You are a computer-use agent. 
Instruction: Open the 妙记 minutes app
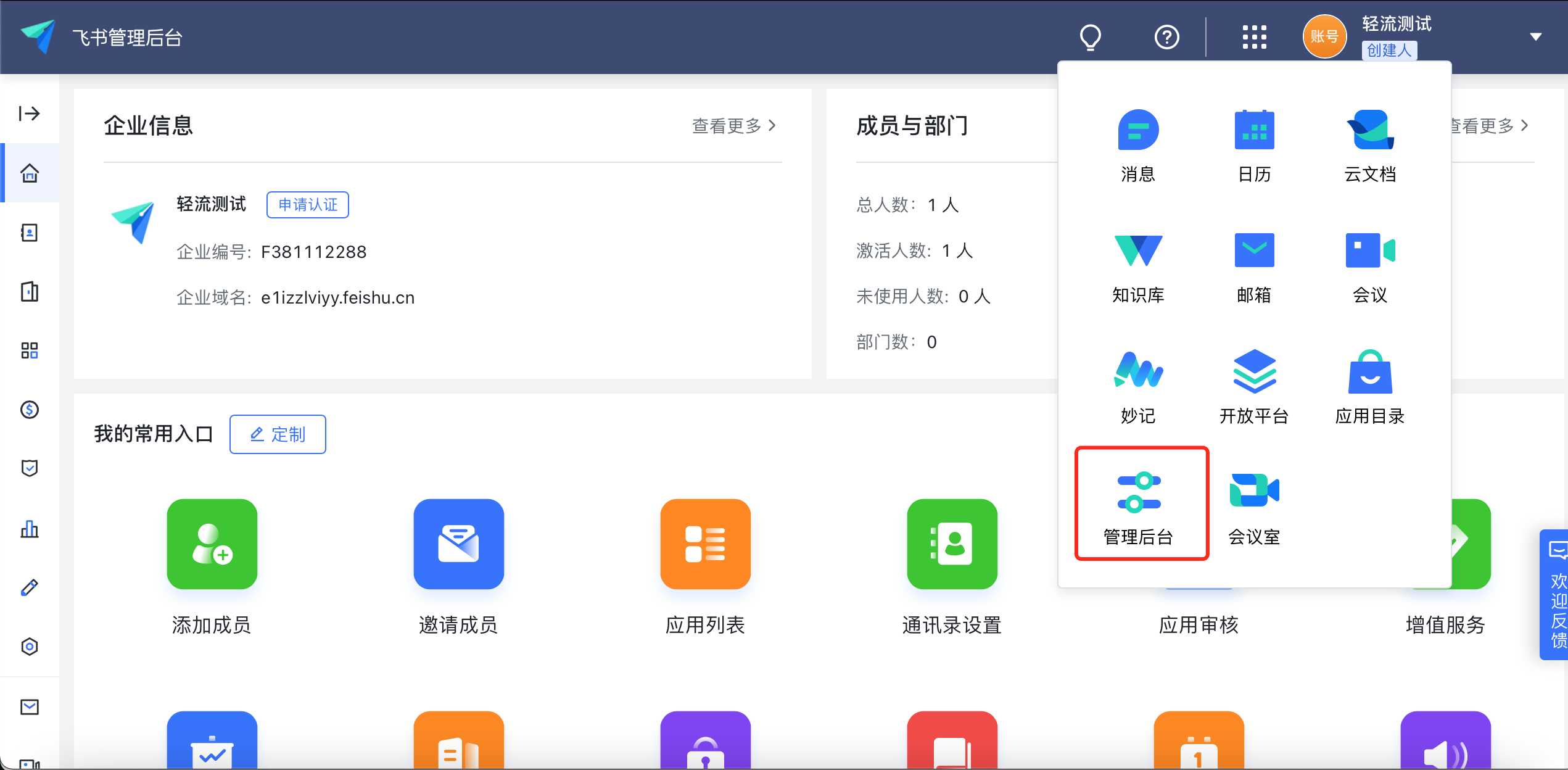pyautogui.click(x=1138, y=388)
